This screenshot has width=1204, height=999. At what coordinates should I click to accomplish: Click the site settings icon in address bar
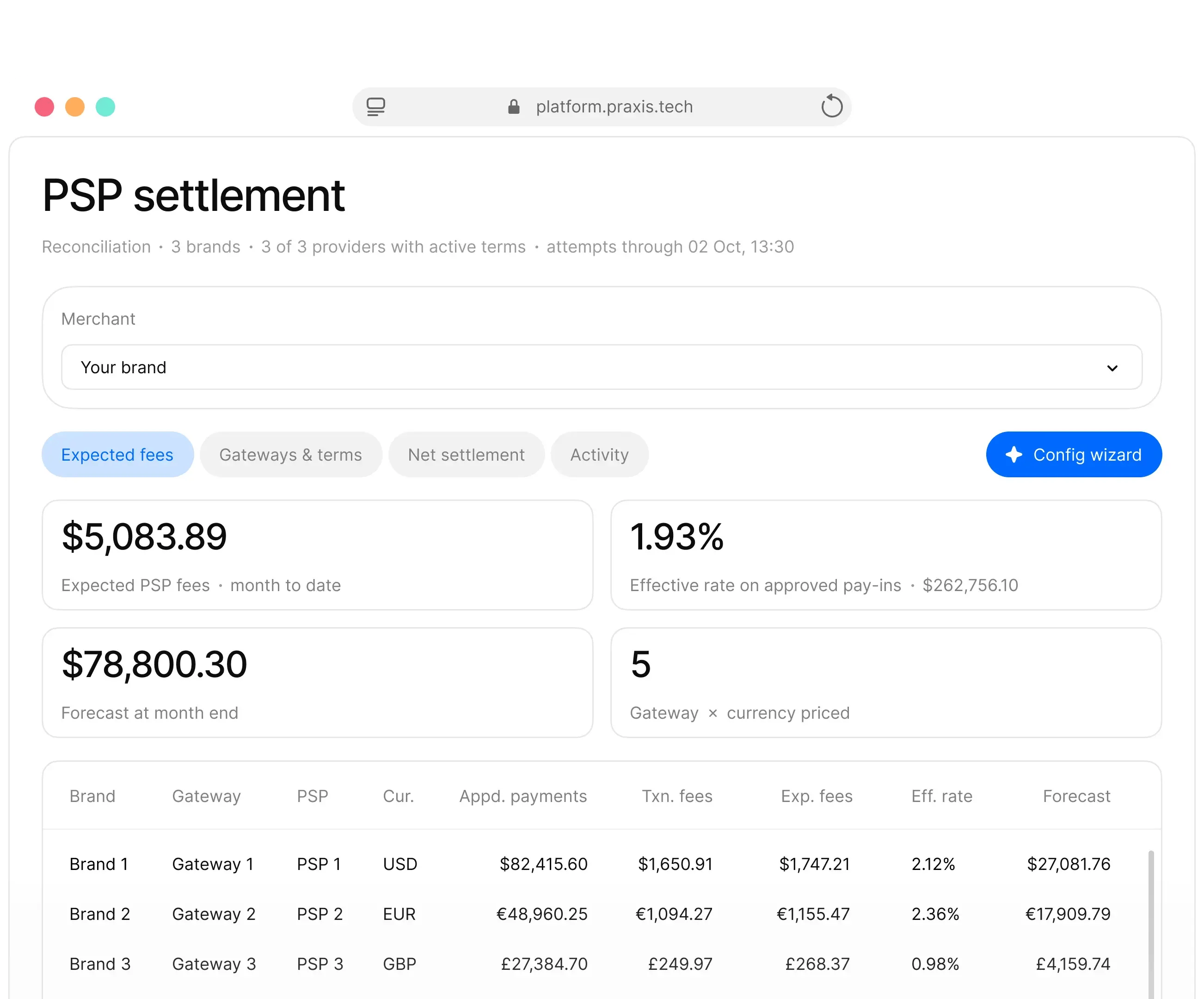(x=375, y=107)
